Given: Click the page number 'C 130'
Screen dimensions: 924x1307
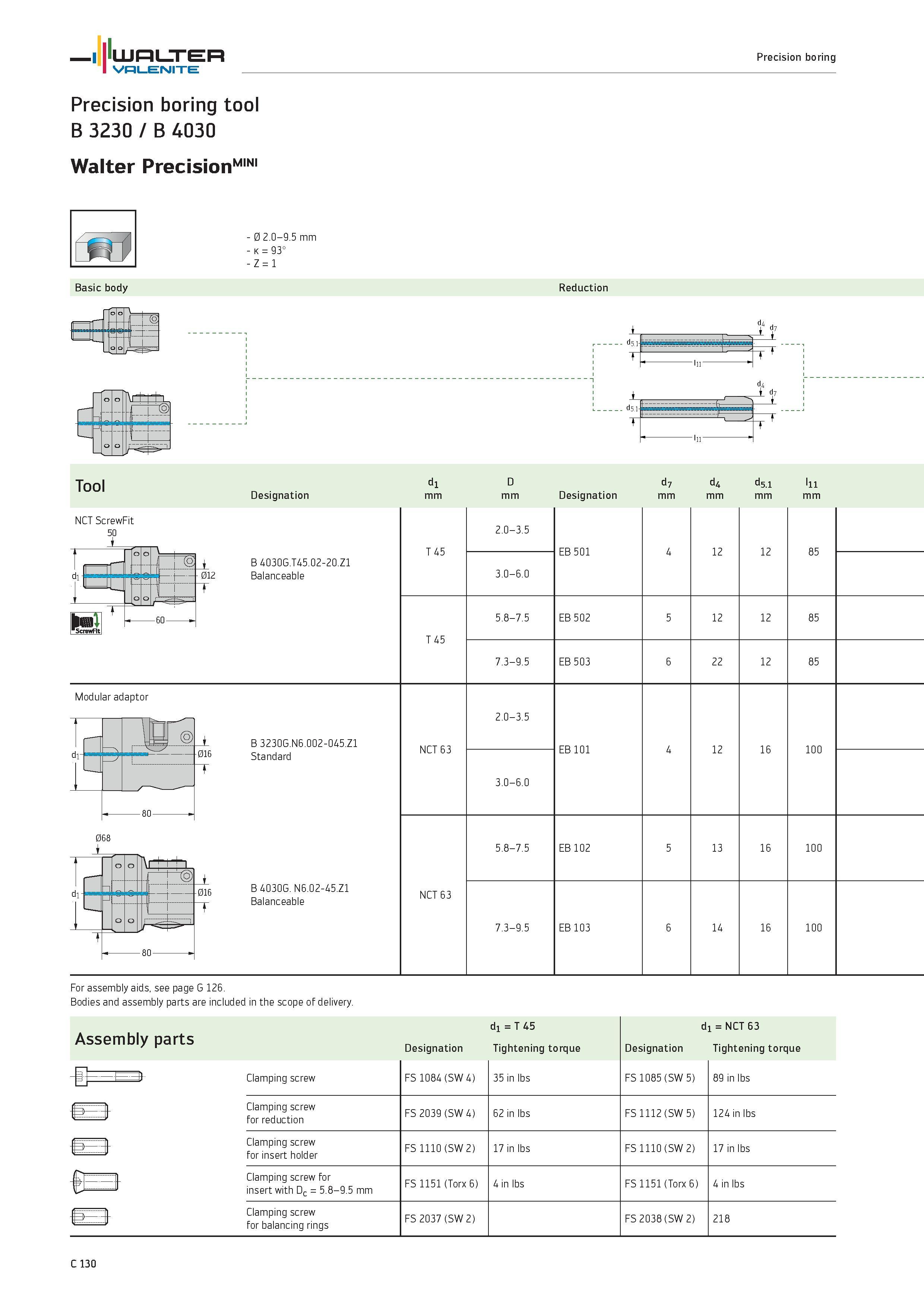Looking at the screenshot, I should [x=84, y=1264].
